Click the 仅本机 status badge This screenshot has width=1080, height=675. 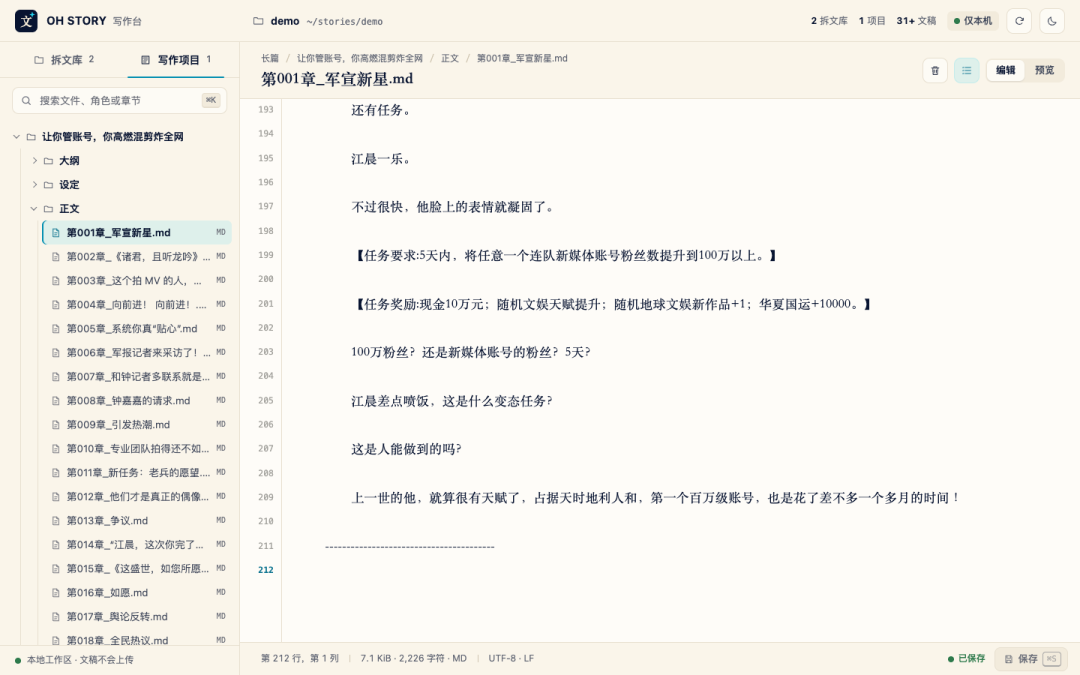pos(973,21)
